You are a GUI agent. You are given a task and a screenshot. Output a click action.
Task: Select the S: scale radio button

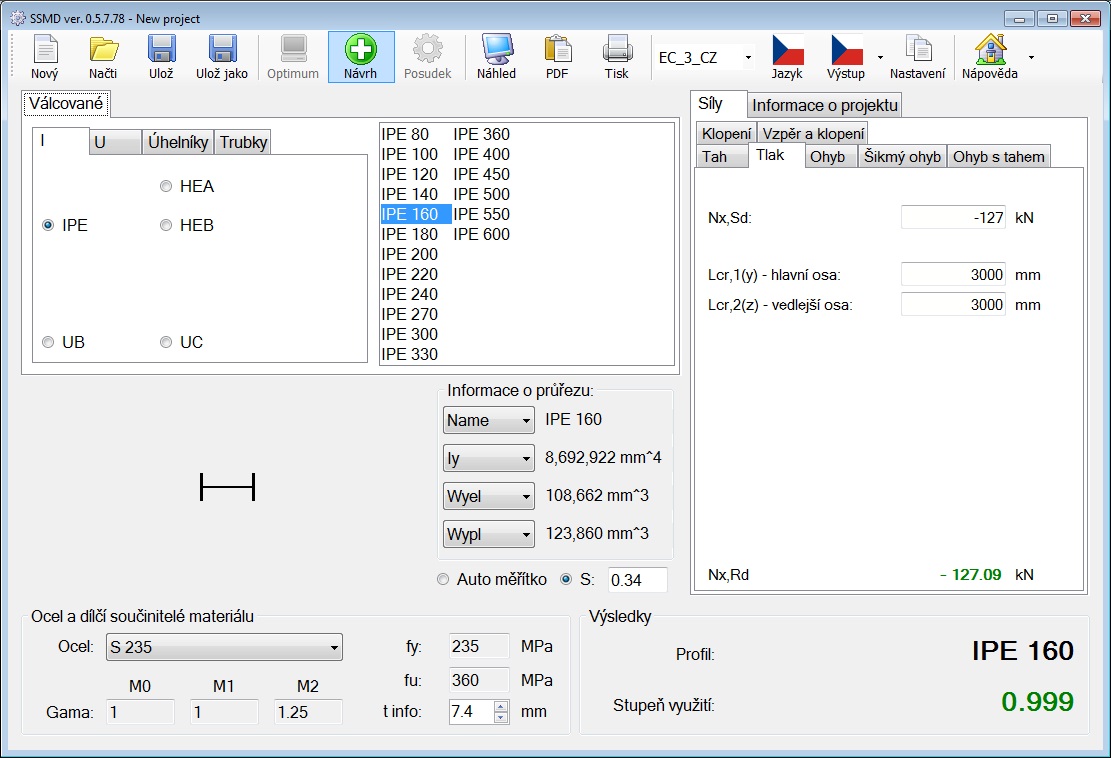pyautogui.click(x=565, y=579)
